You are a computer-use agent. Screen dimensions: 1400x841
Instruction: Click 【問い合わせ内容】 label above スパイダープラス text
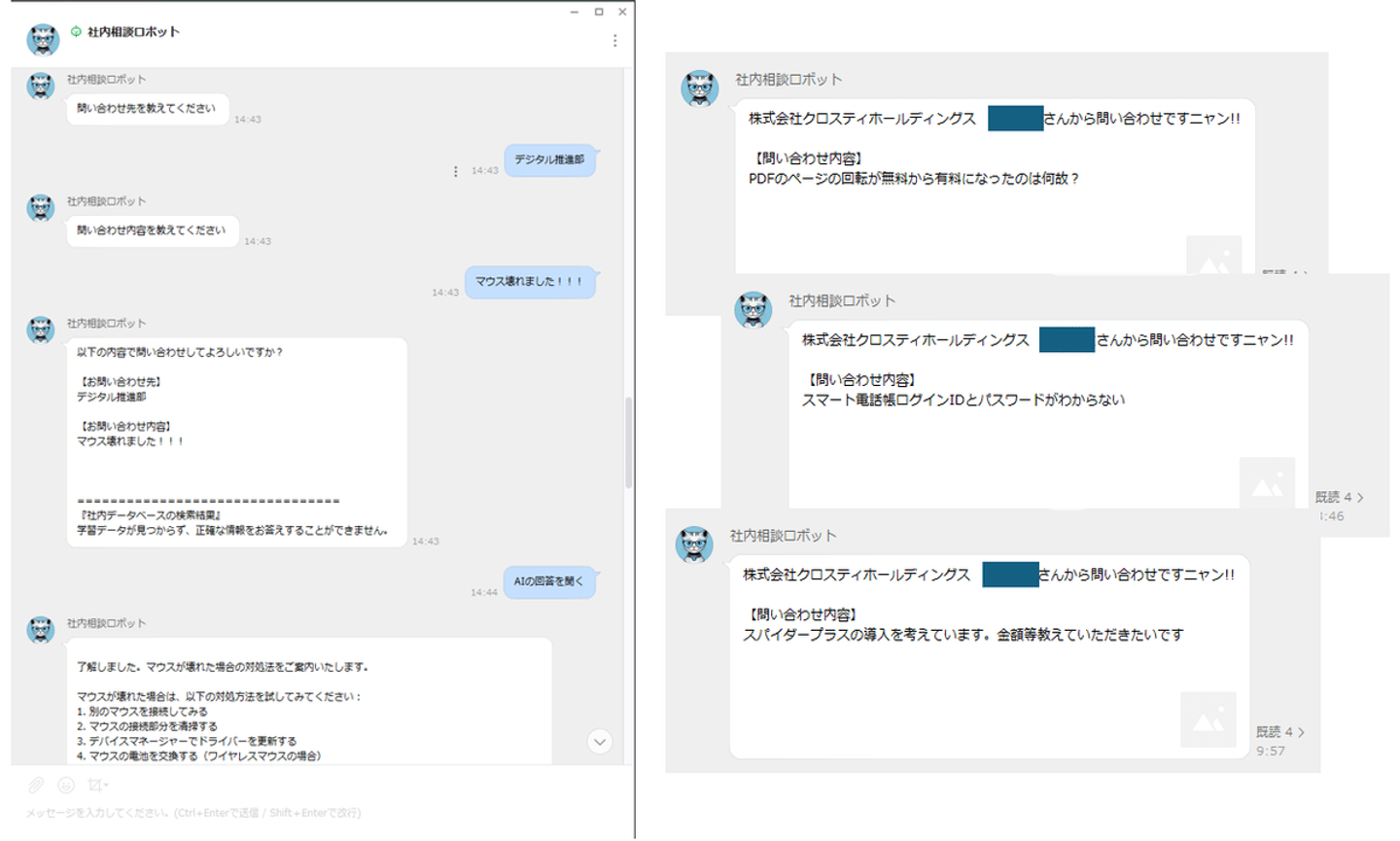click(x=801, y=614)
